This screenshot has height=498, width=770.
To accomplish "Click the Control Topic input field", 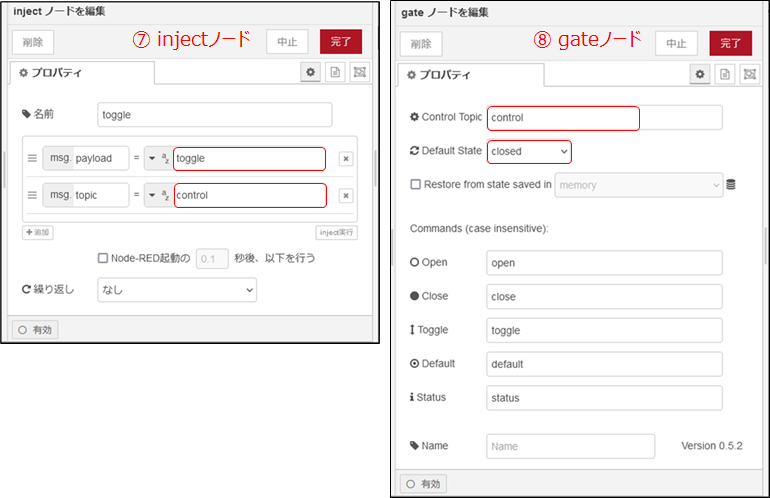I will [563, 118].
